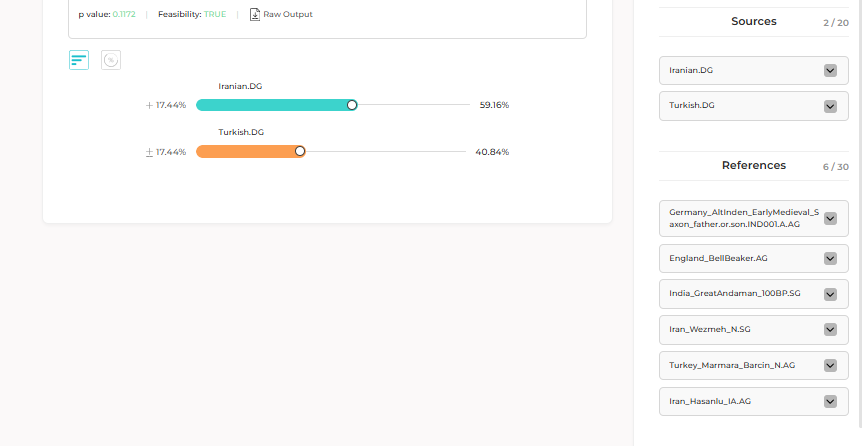862x446 pixels.
Task: Switch to the pie chart view icon
Action: tap(111, 60)
